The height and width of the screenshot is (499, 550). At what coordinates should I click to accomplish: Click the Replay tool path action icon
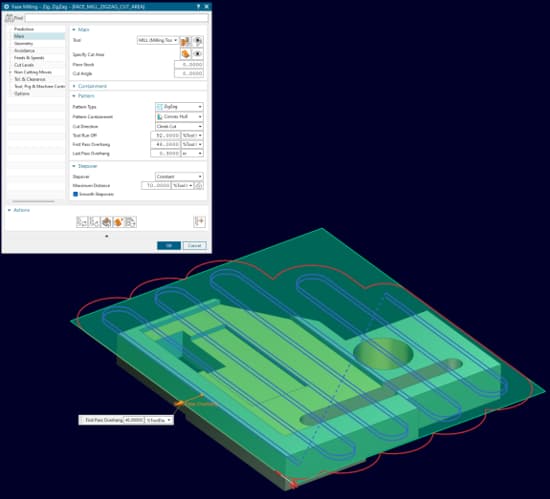click(94, 222)
